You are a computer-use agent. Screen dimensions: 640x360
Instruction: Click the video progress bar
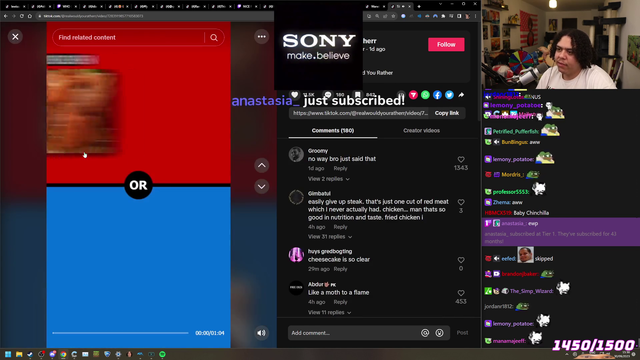(x=120, y=333)
